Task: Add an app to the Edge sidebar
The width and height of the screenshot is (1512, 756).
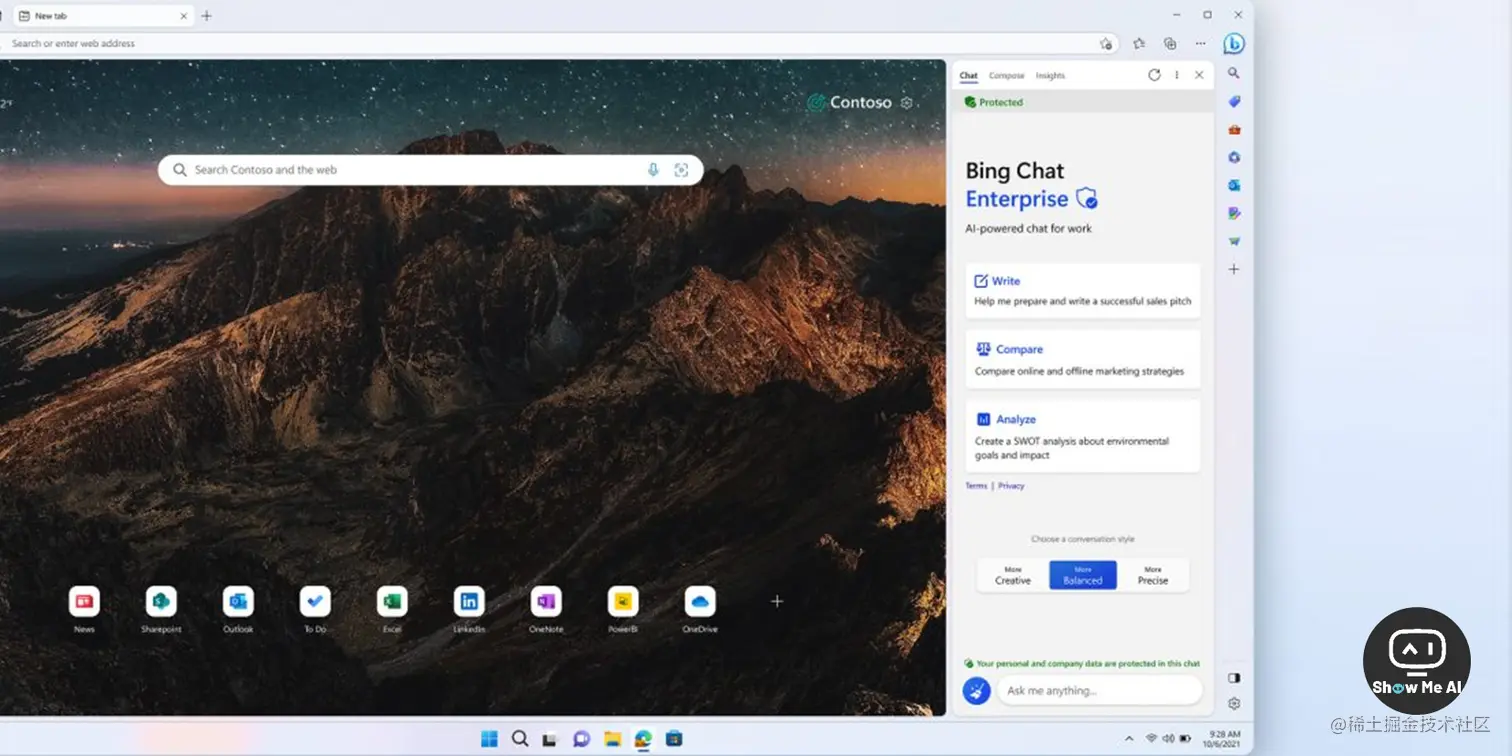Action: click(x=1234, y=269)
